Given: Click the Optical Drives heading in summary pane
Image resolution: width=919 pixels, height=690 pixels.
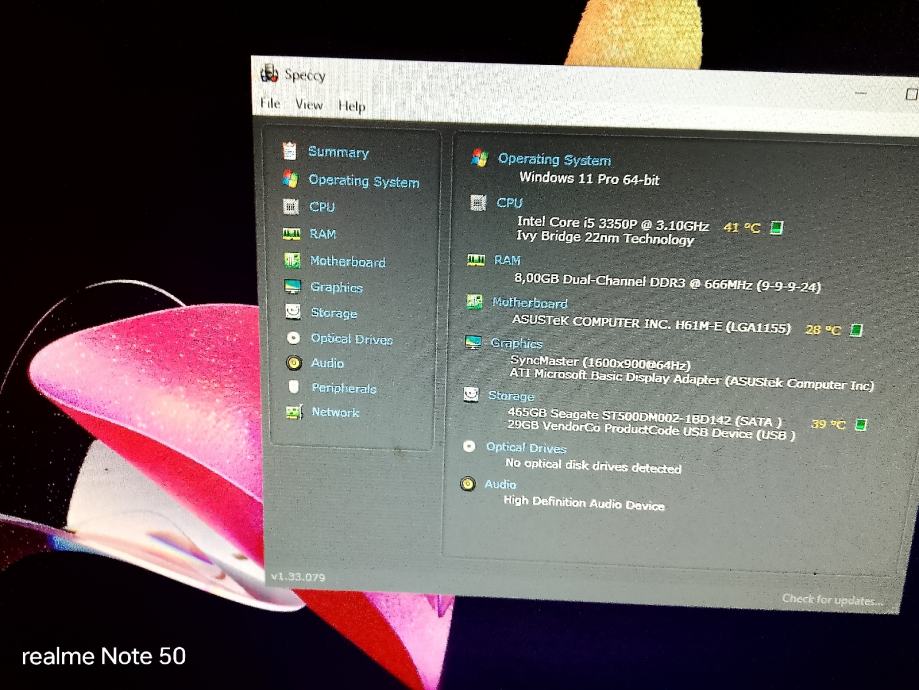Looking at the screenshot, I should [526, 448].
